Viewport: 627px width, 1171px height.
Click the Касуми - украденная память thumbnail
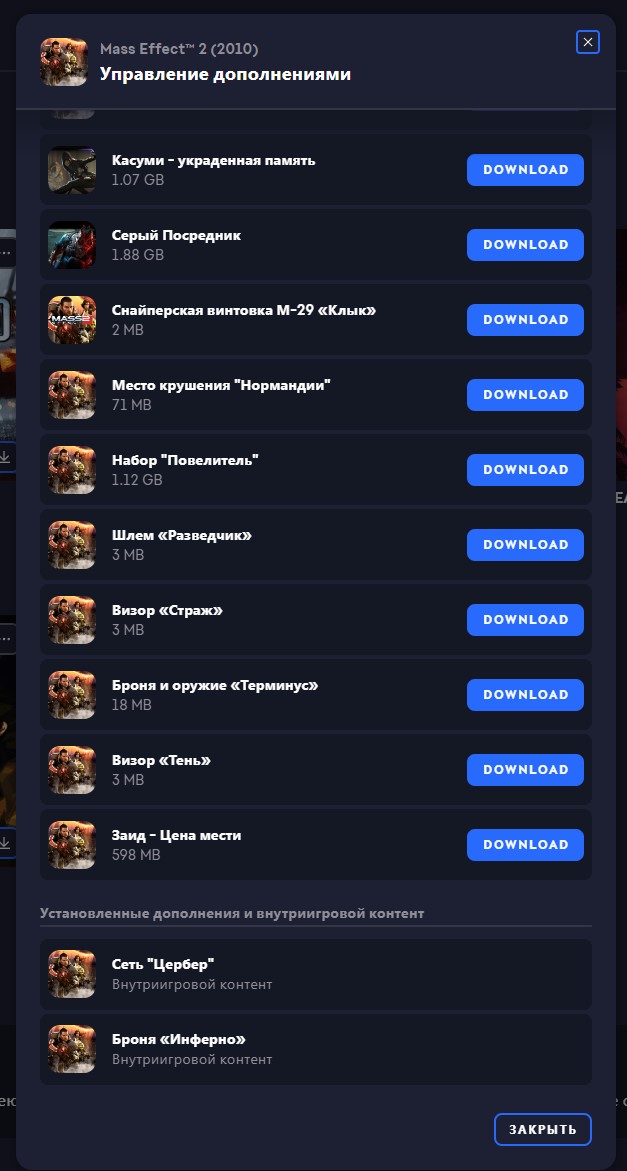click(72, 170)
